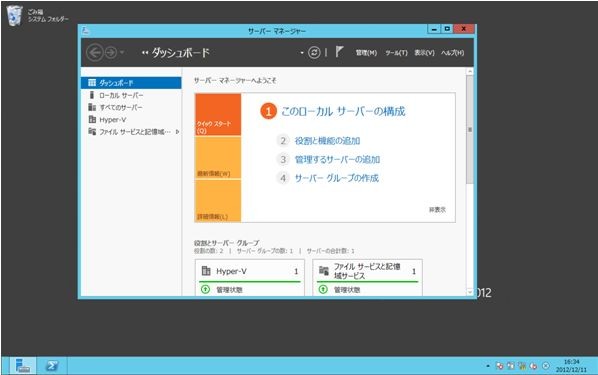Open the ヘルプ(H) menu
The image size is (598, 375).
click(x=453, y=53)
